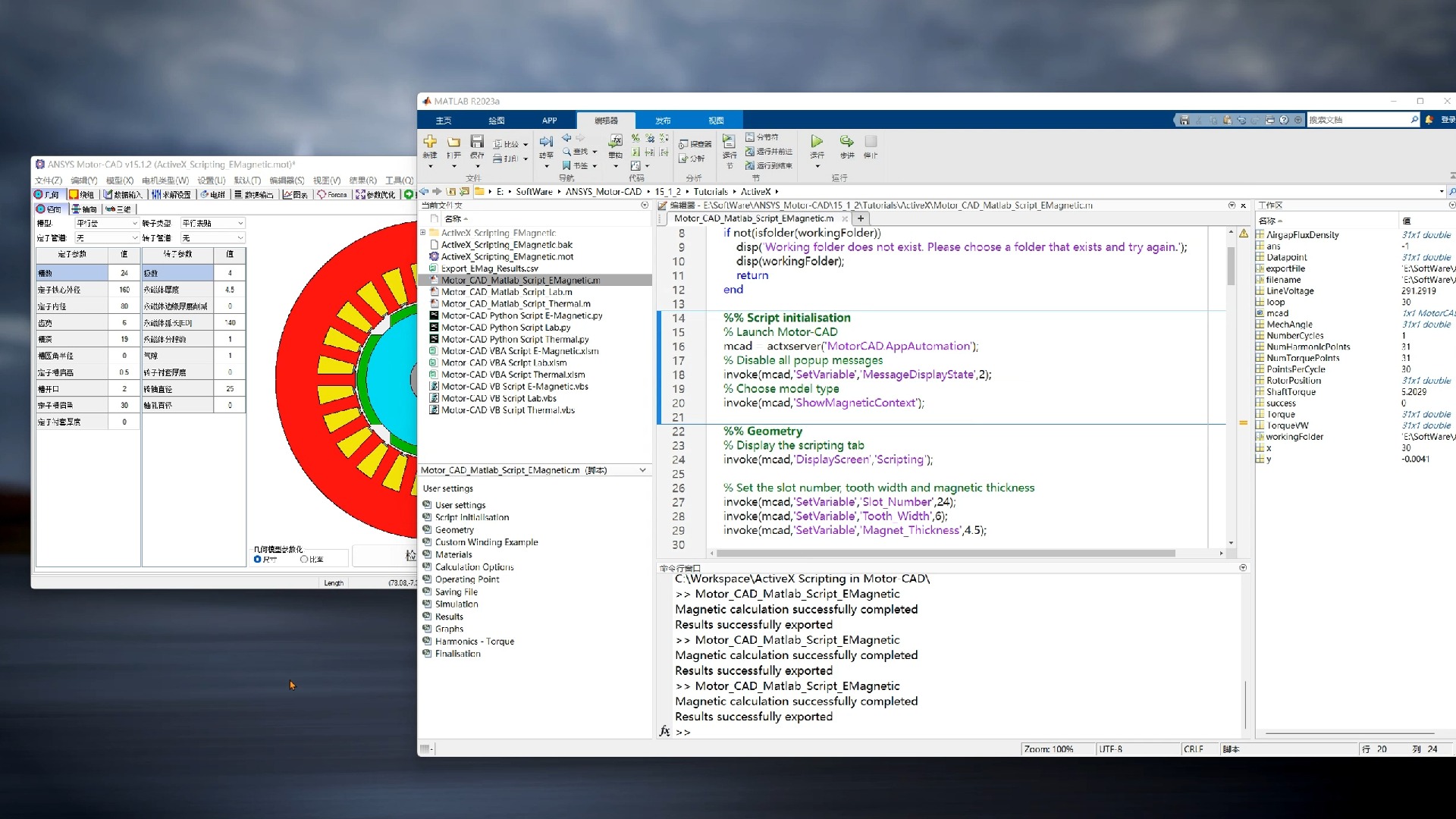Open the Bookmark (书签) dropdown arrow
The height and width of the screenshot is (819, 1456).
(x=595, y=166)
